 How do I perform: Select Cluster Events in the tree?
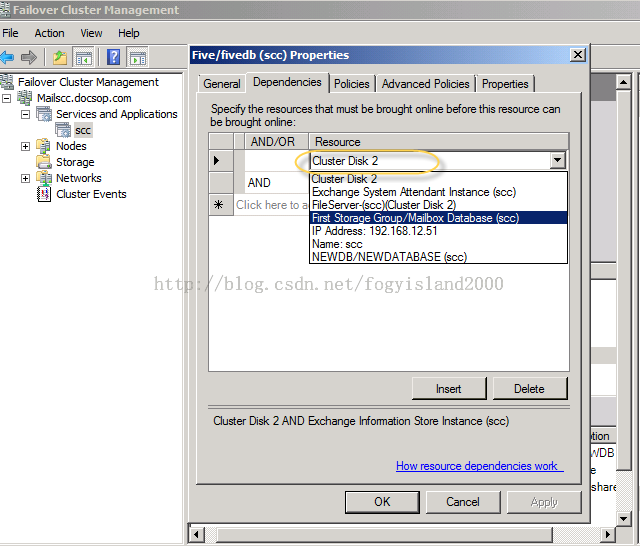pos(91,194)
